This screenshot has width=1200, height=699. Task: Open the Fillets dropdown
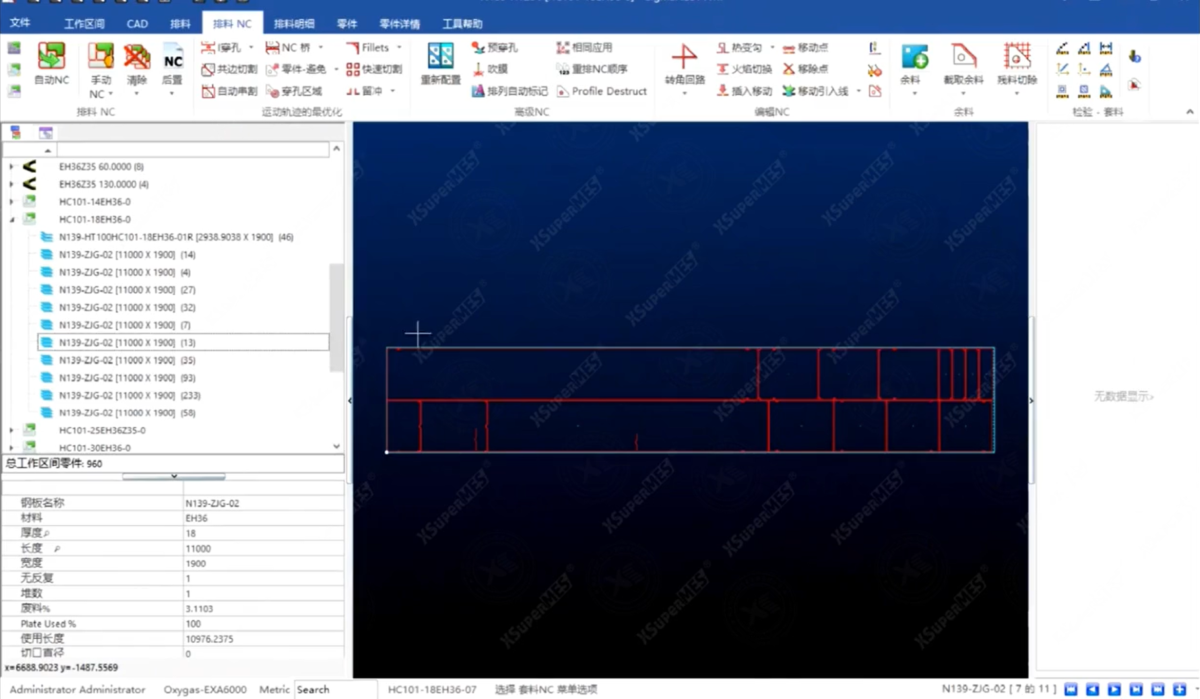click(x=399, y=47)
